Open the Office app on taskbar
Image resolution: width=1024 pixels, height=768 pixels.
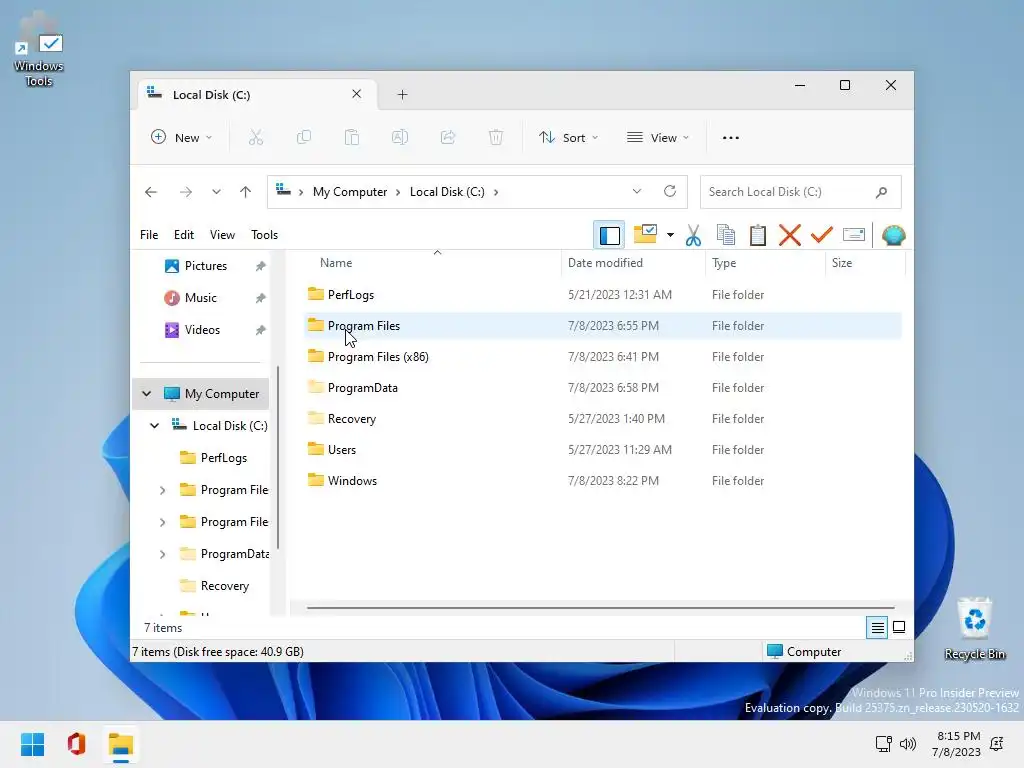[x=76, y=744]
